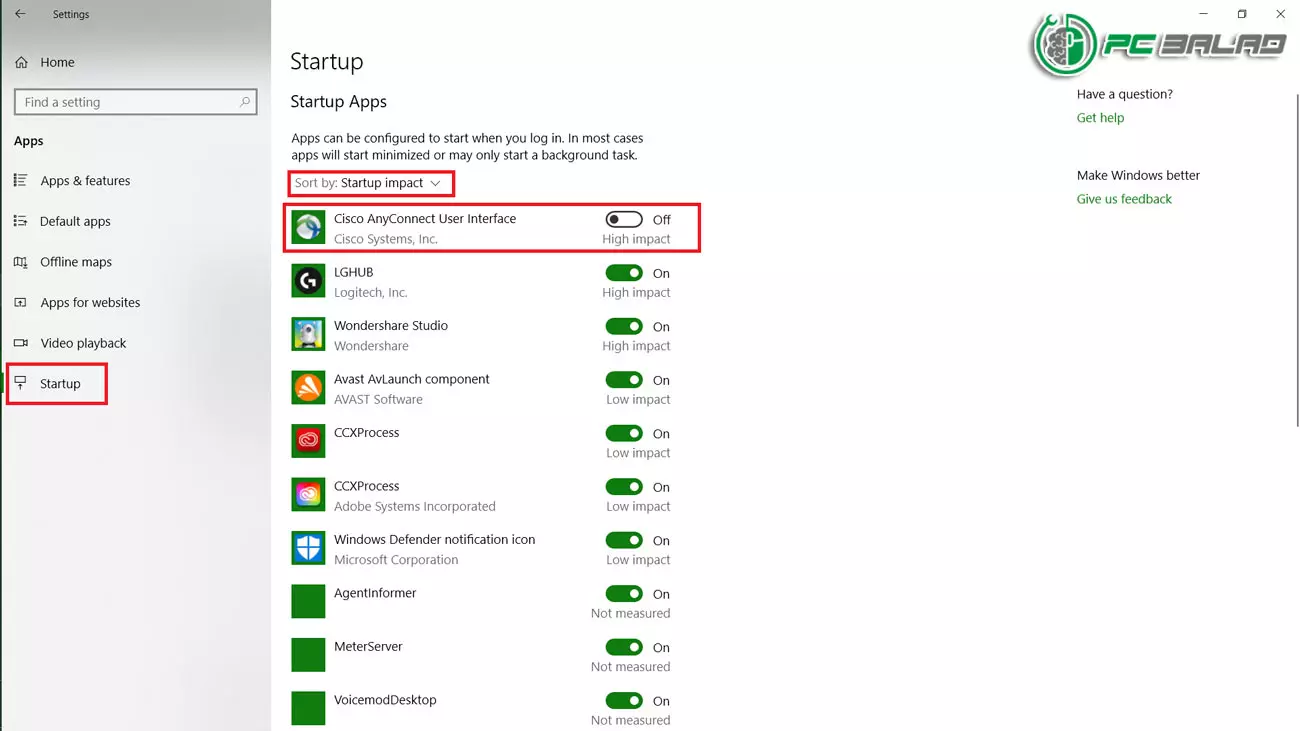Viewport: 1300px width, 731px height.
Task: Minimize the Settings window
Action: coord(1204,14)
